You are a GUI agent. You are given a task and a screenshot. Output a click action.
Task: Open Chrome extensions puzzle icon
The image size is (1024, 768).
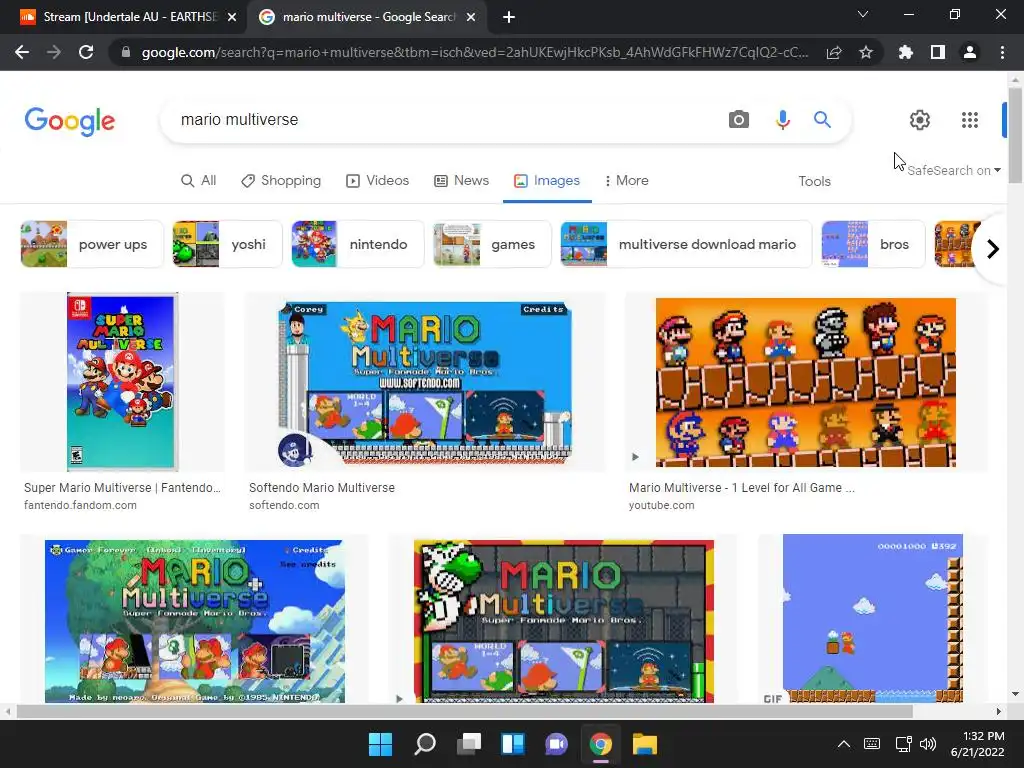[x=905, y=52]
